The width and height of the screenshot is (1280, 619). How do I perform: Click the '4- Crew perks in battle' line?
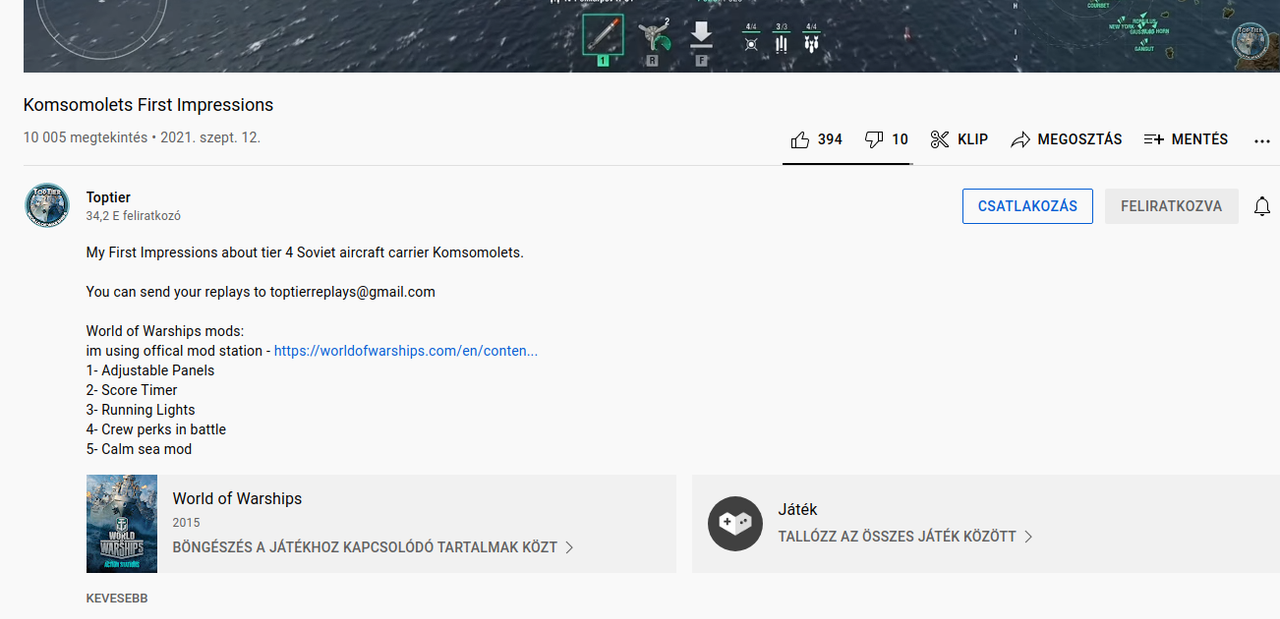156,429
